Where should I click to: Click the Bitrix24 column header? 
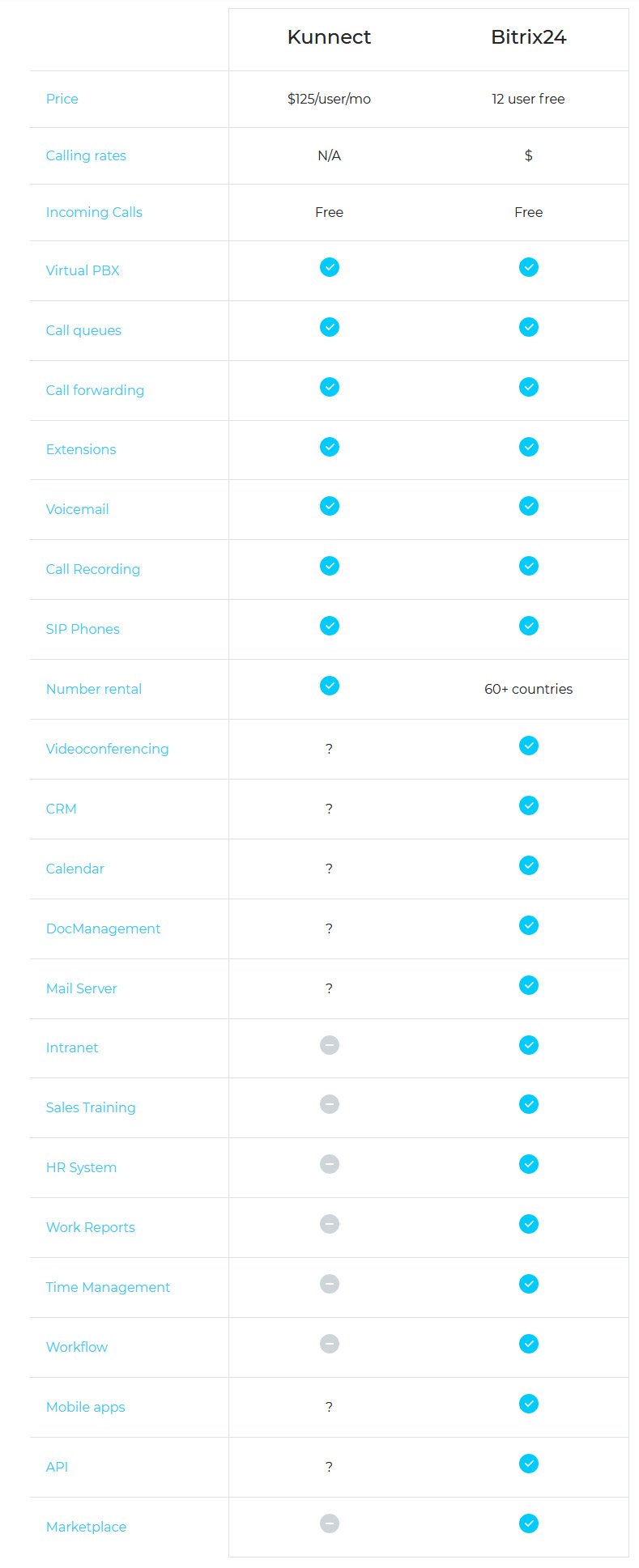click(528, 37)
